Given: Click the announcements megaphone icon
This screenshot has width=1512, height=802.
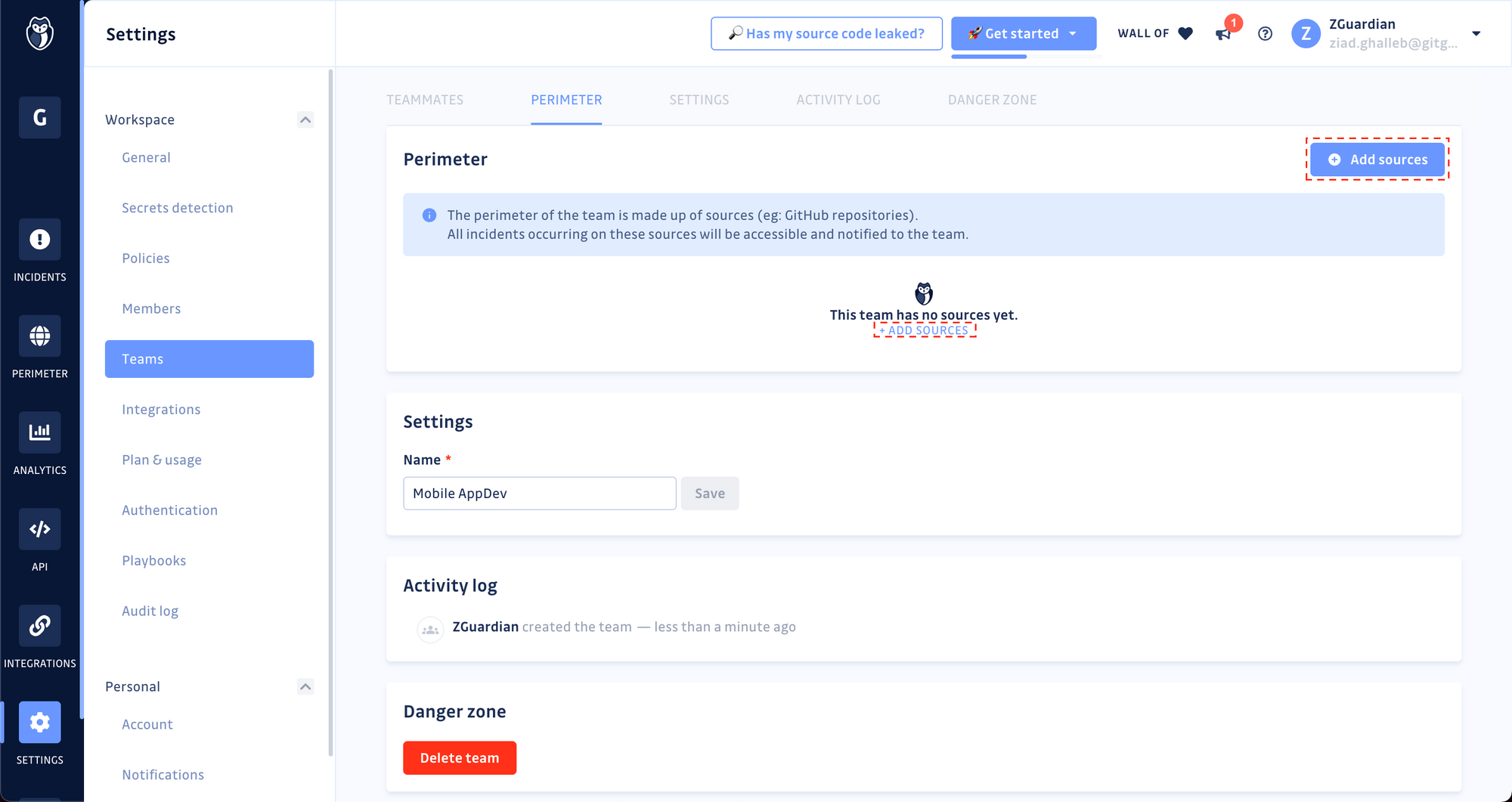Looking at the screenshot, I should pyautogui.click(x=1223, y=33).
